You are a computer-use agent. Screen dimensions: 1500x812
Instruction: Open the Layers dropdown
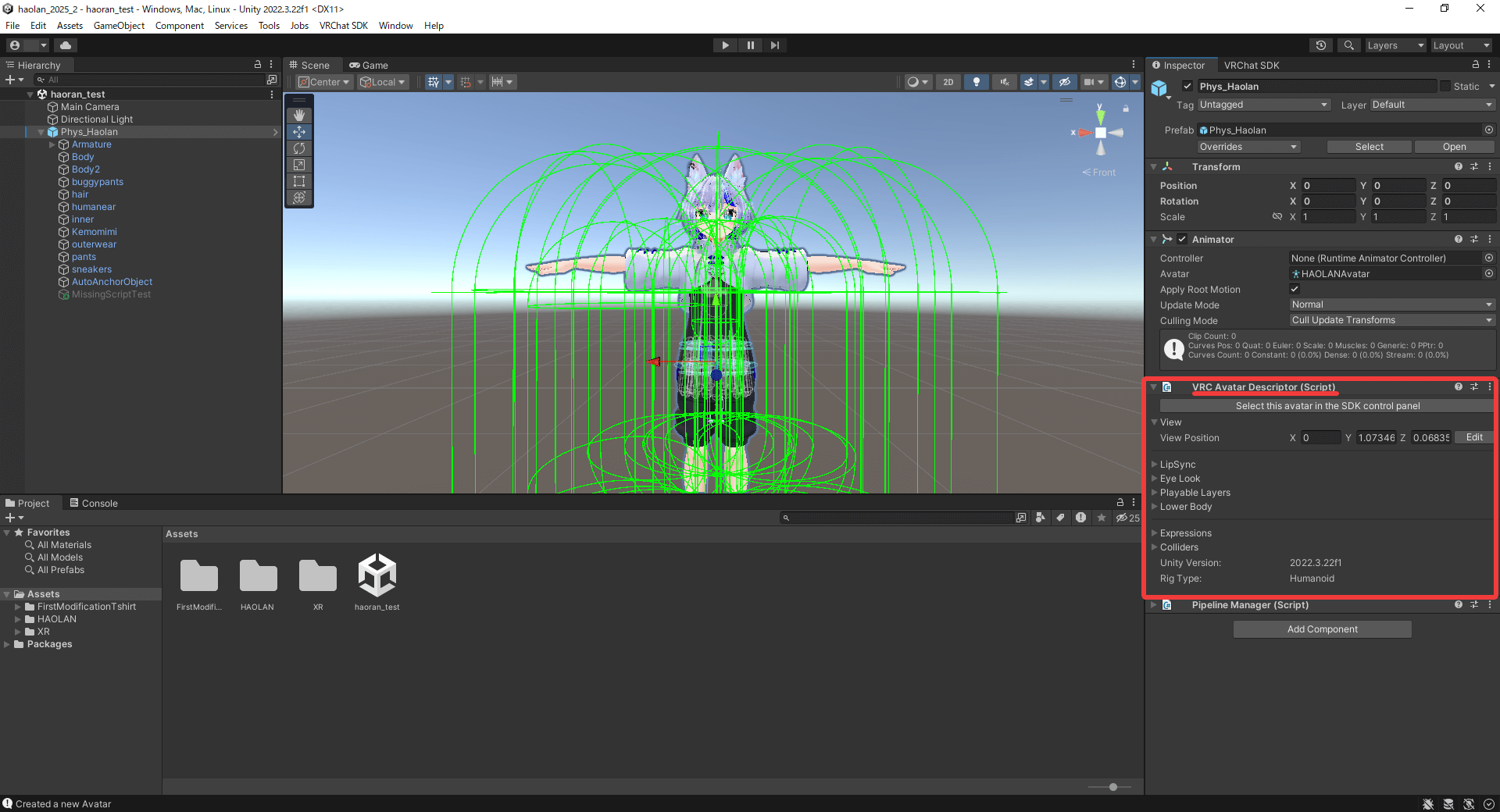point(1395,45)
